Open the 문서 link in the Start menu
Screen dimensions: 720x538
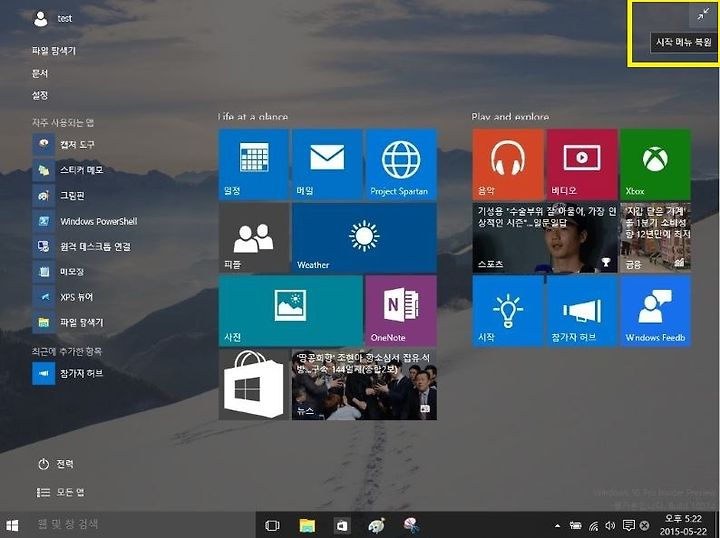40,73
